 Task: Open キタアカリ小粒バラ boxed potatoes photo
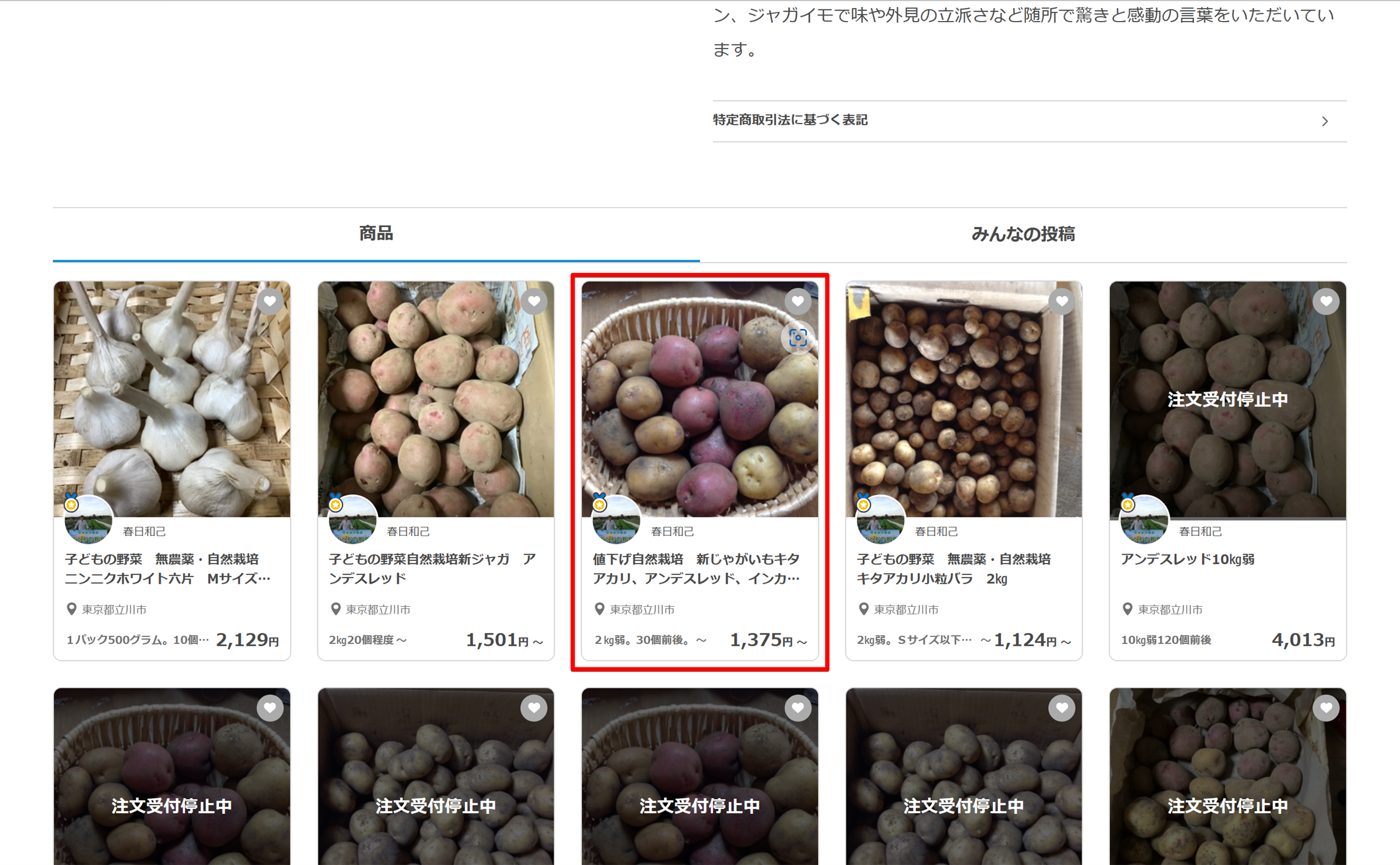click(x=964, y=399)
